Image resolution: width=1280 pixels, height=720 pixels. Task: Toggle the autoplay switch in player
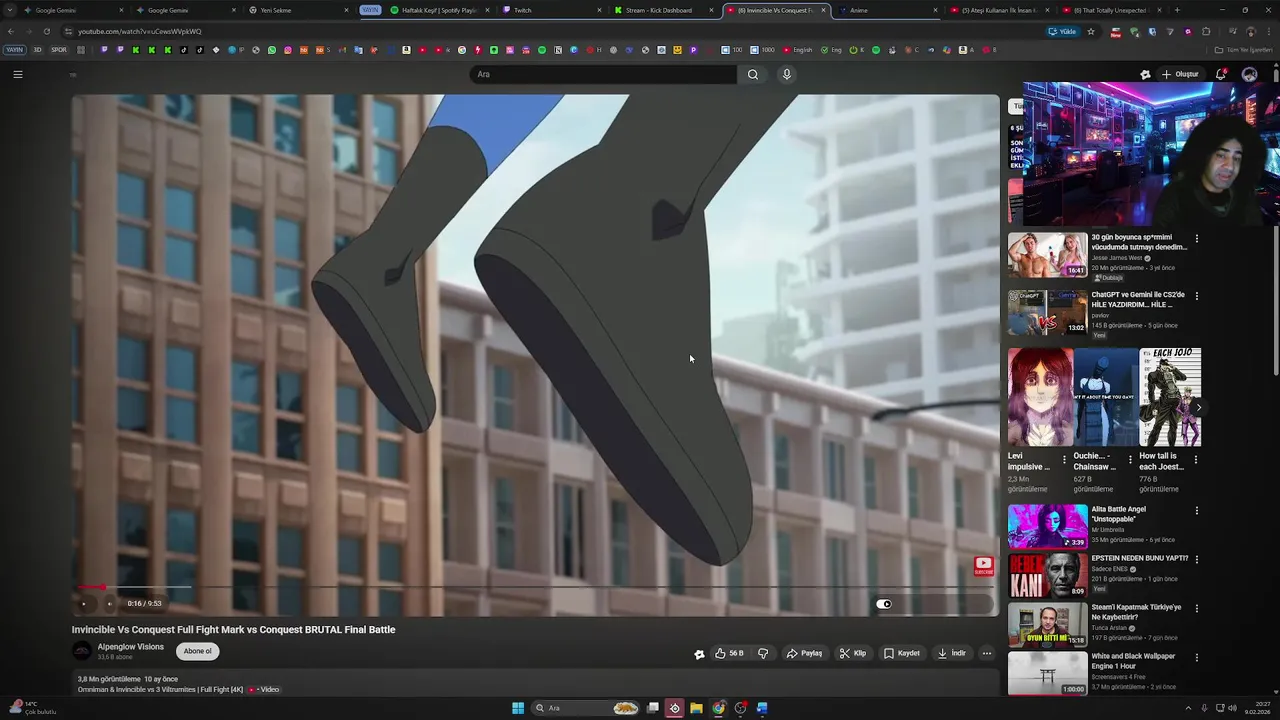884,604
